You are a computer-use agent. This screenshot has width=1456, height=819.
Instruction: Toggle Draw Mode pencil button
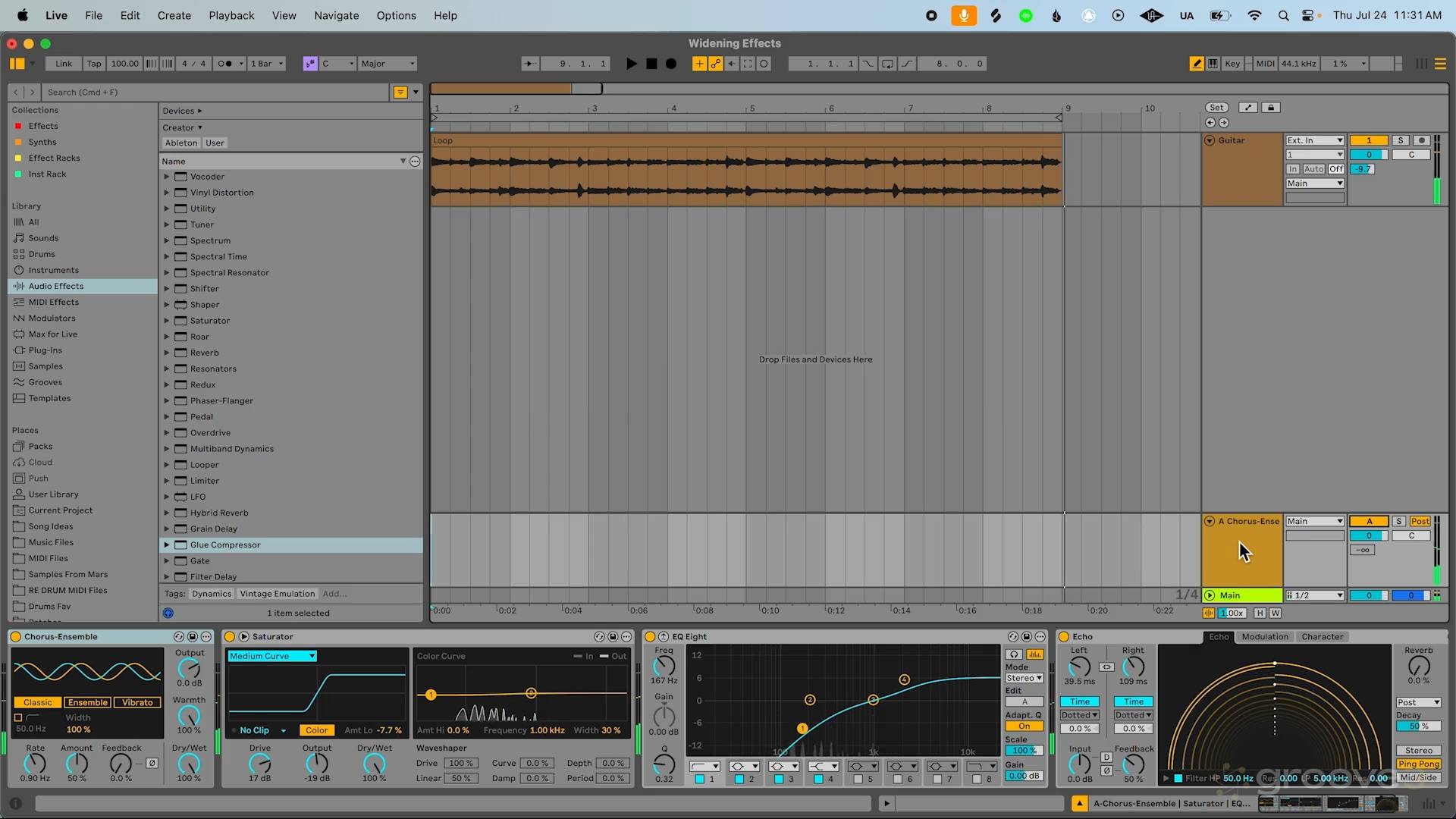tap(1196, 64)
